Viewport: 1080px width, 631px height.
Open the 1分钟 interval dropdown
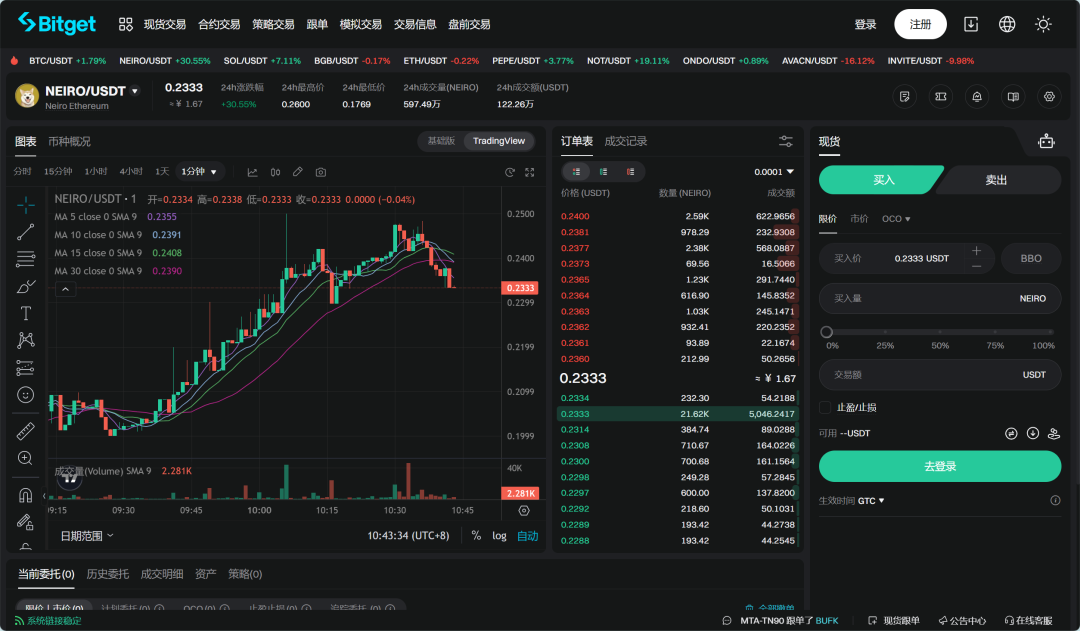coord(199,172)
